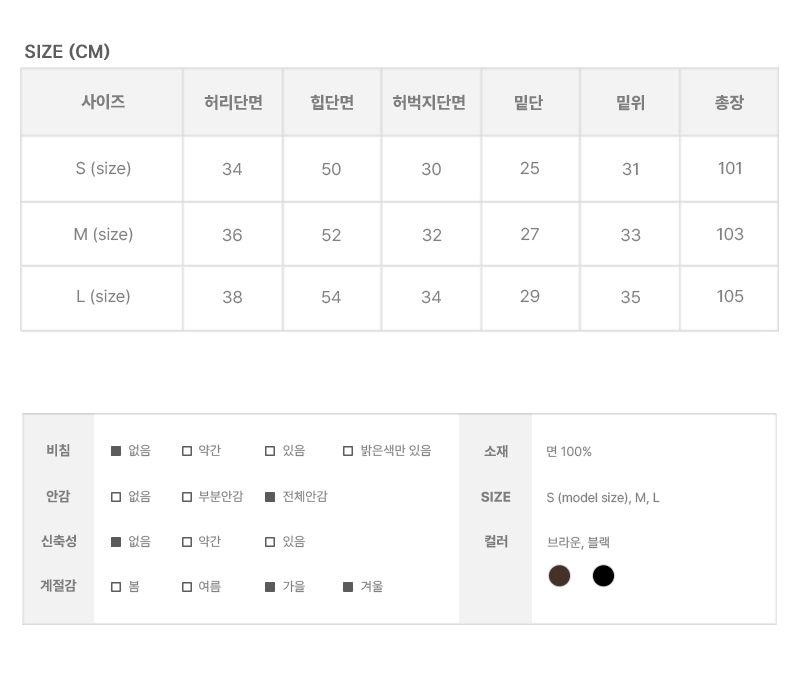The height and width of the screenshot is (686, 800).
Task: Uncheck the 전체안감 checkbox
Action: pos(270,497)
